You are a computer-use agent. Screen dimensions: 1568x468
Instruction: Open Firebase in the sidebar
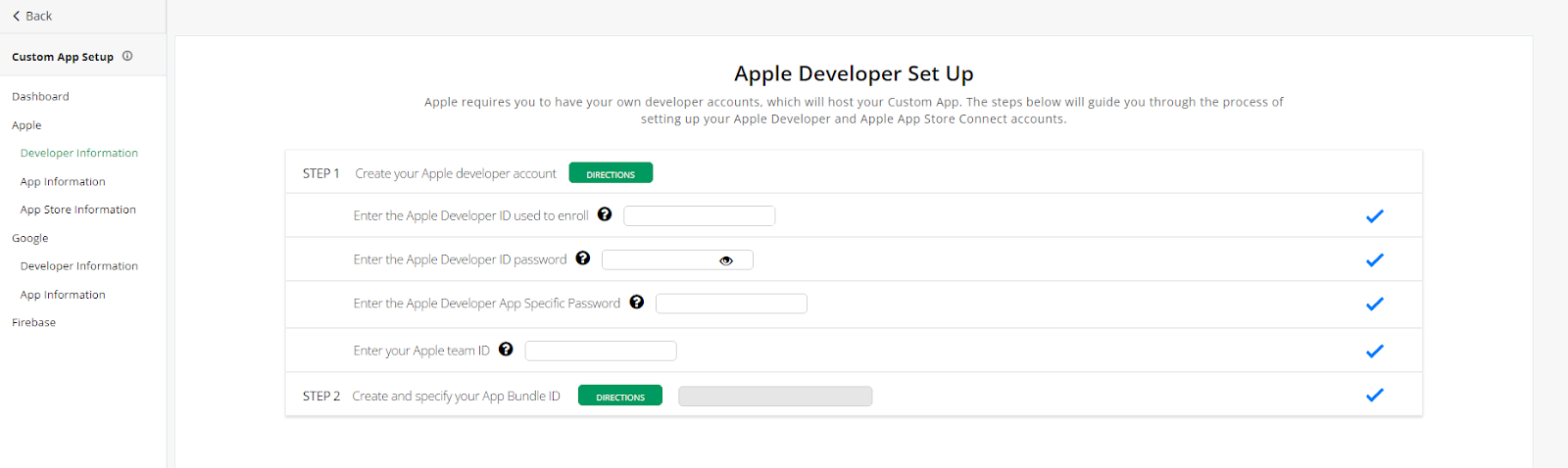coord(34,322)
